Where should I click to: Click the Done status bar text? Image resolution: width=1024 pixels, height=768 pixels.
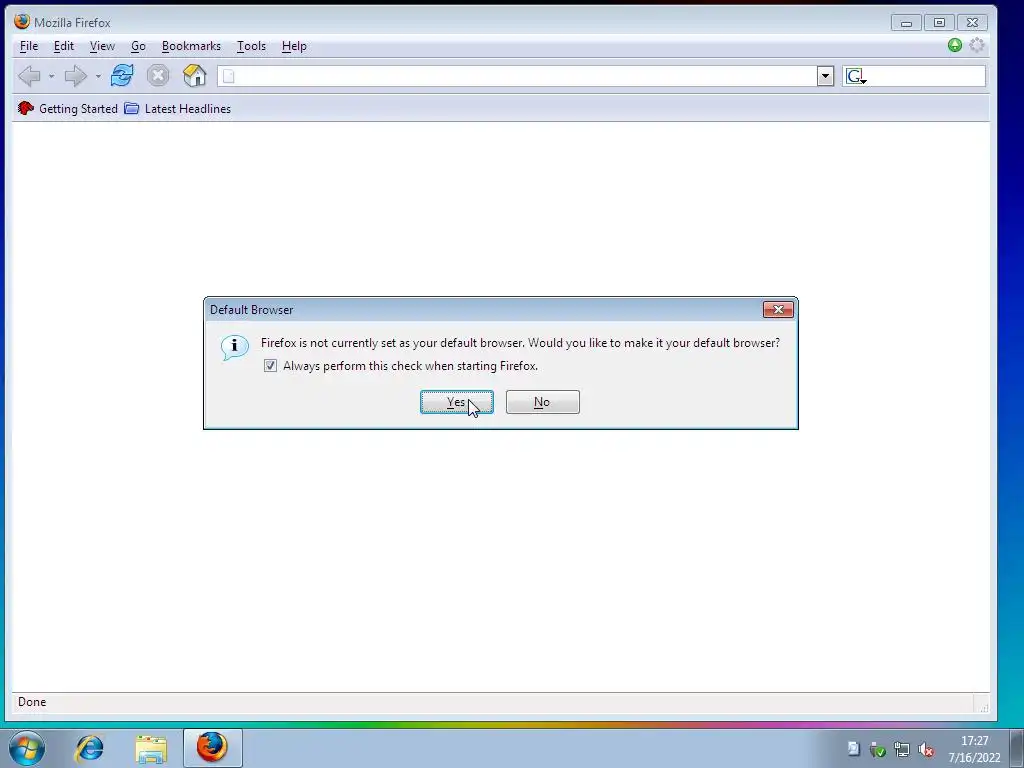[x=32, y=702]
